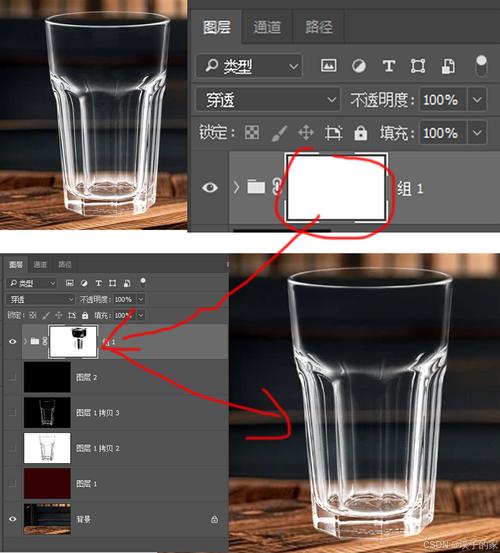Open 穿透 blend mode dropdown in the enlarged panel
Viewport: 500px width, 553px height.
[x=268, y=100]
